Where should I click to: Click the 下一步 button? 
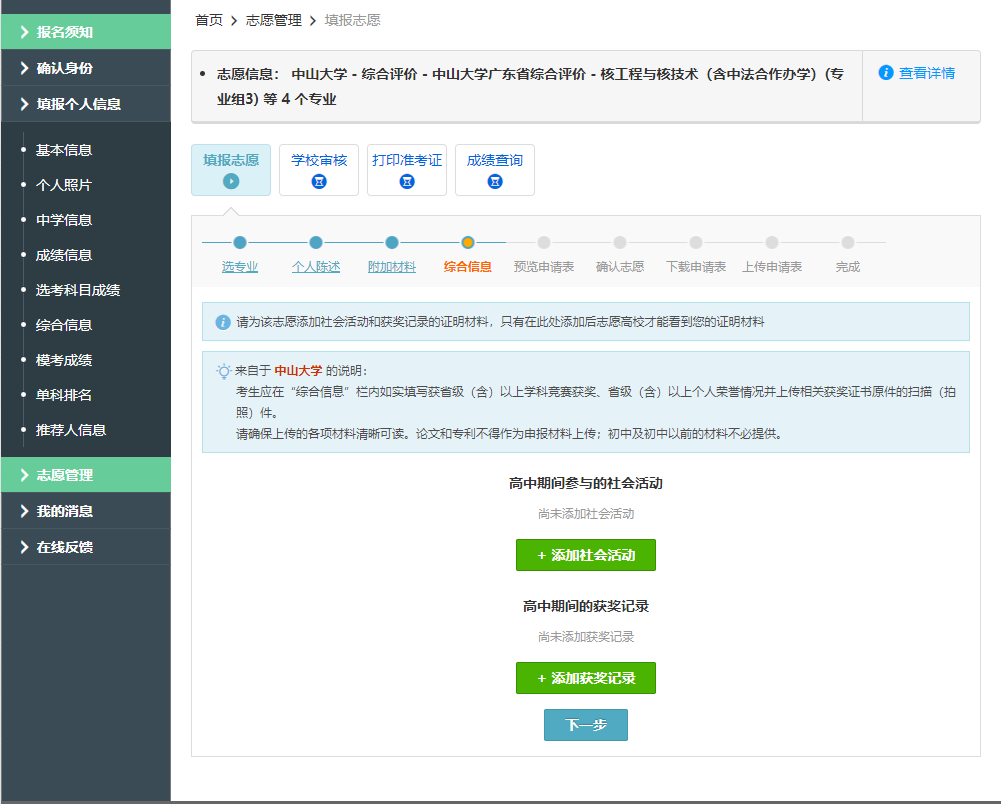(x=586, y=725)
